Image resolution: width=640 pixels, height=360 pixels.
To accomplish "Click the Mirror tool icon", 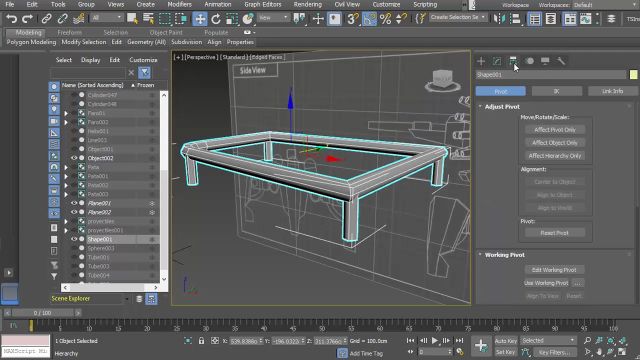I will click(x=499, y=19).
